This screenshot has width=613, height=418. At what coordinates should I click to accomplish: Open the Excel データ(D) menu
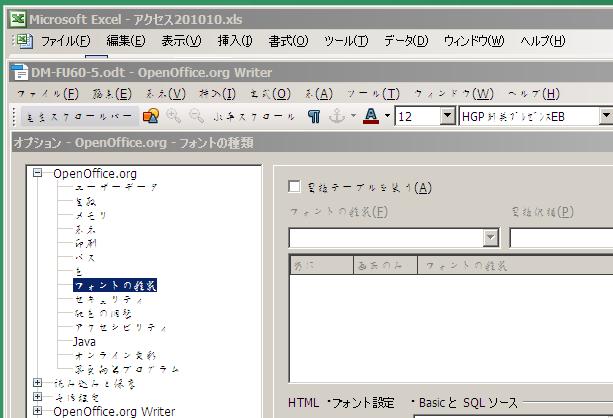click(405, 41)
